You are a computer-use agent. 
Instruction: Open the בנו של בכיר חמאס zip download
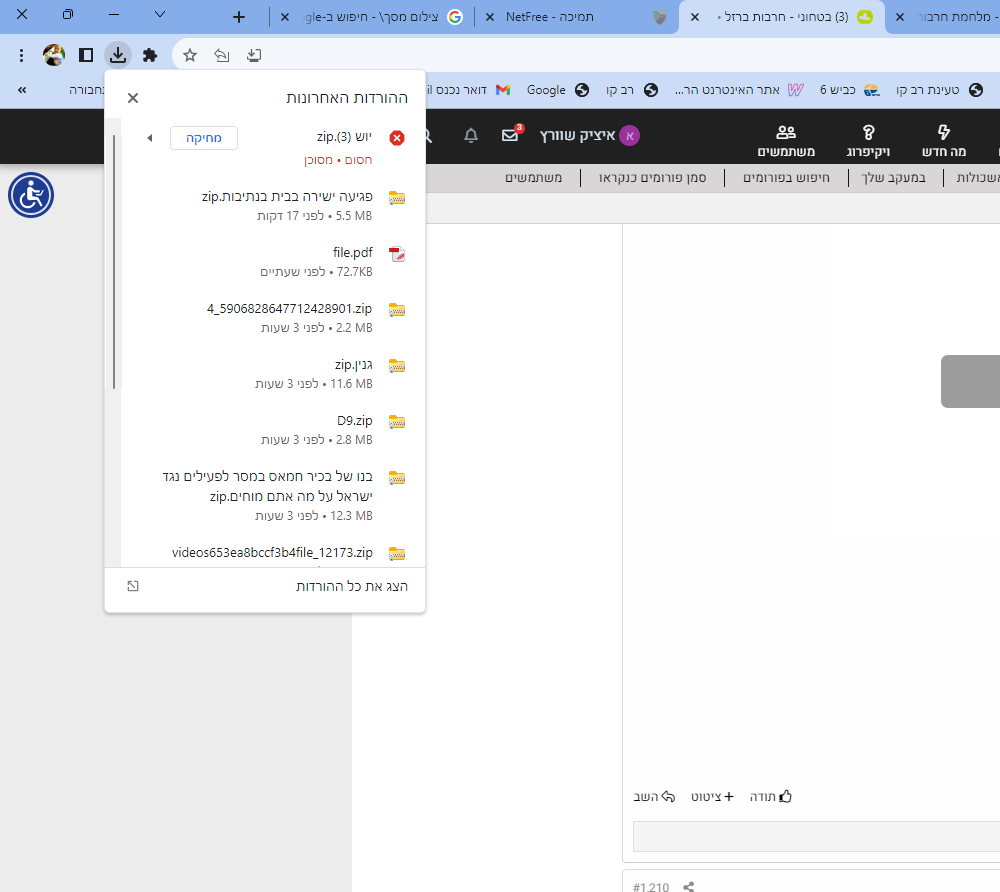[x=265, y=495]
